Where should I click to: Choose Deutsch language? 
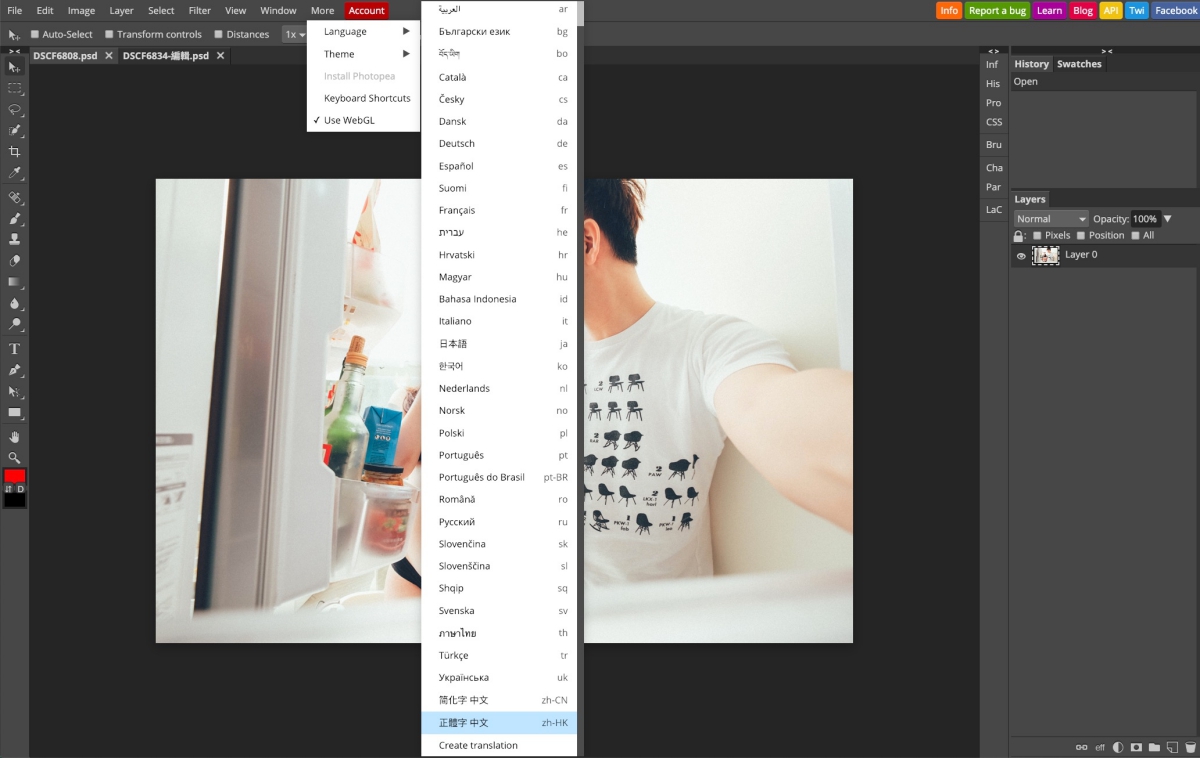click(x=499, y=143)
